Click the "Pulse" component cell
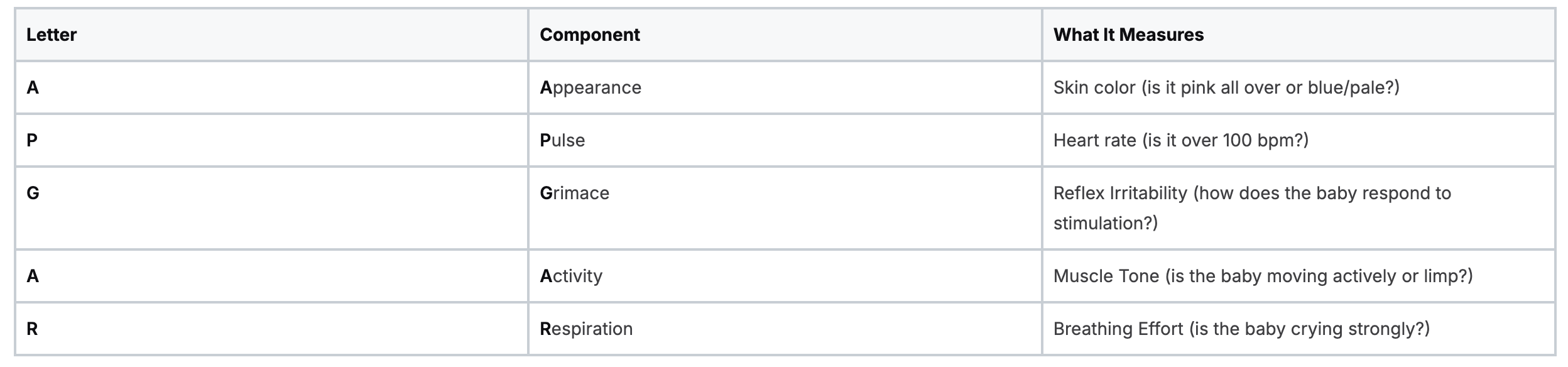This screenshot has width=1568, height=367. (562, 140)
